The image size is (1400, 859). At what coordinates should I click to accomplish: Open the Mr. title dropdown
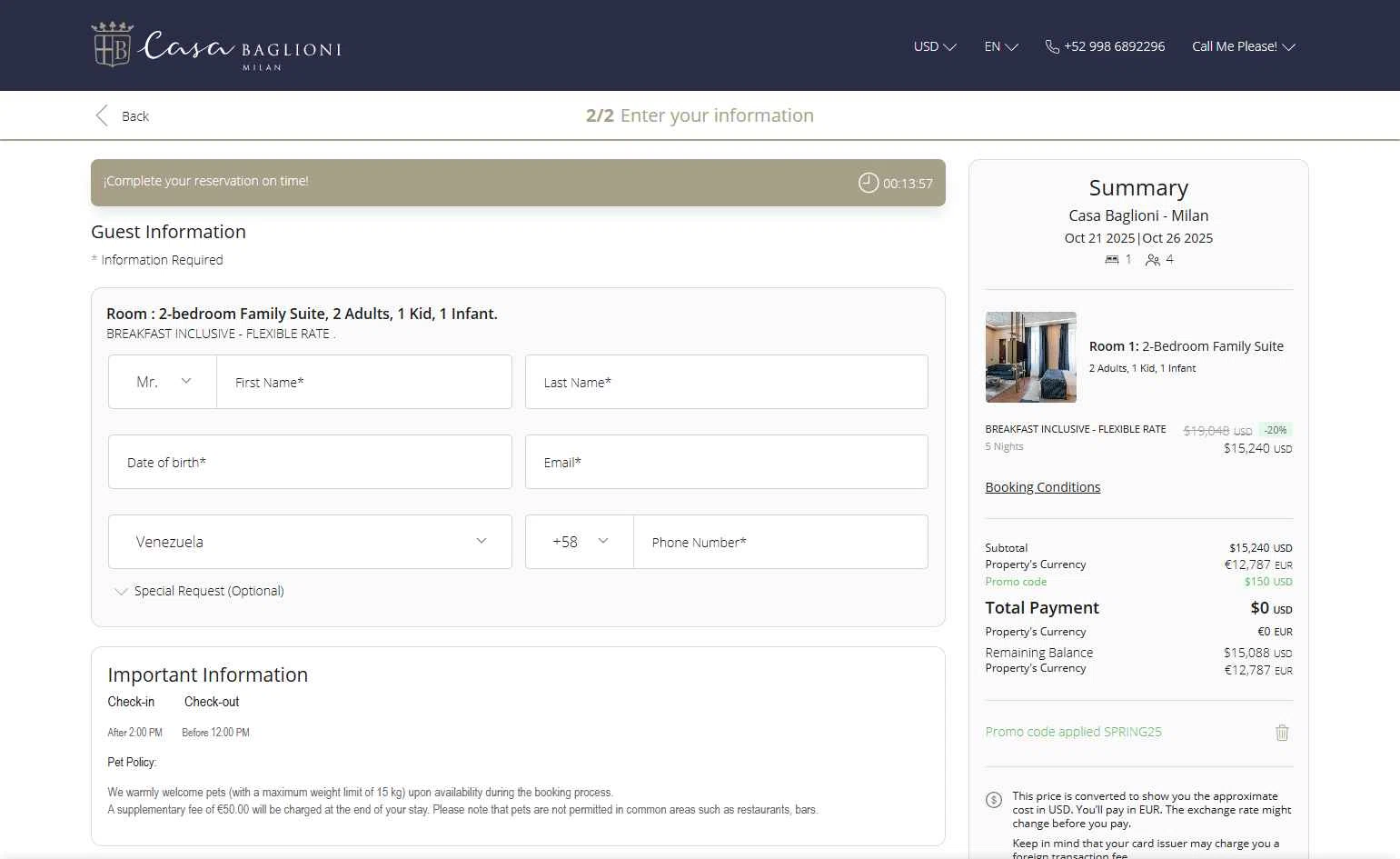pos(163,382)
